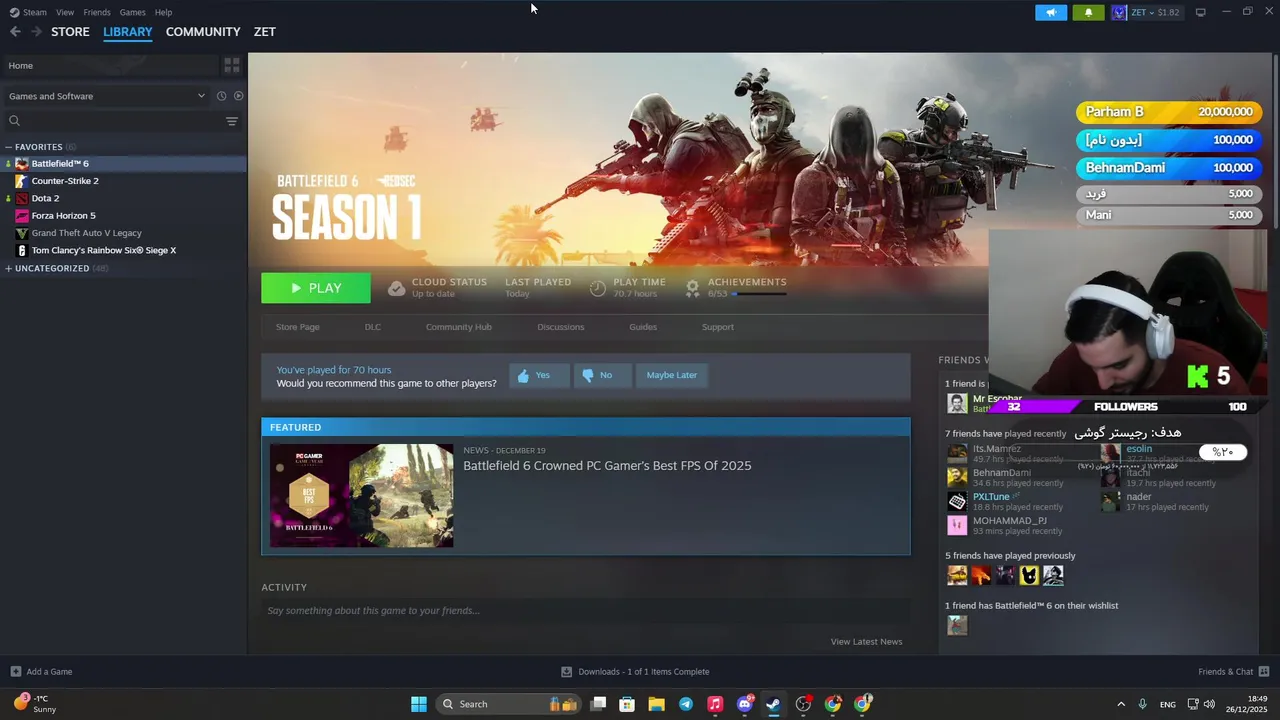Switch to STORE tab
Viewport: 1280px width, 720px height.
coord(70,32)
